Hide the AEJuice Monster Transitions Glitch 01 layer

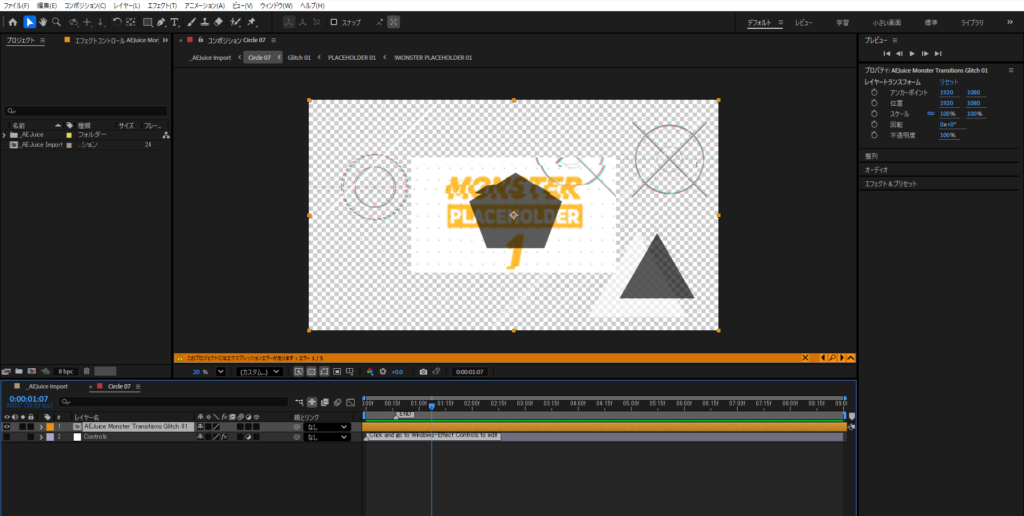pos(7,427)
